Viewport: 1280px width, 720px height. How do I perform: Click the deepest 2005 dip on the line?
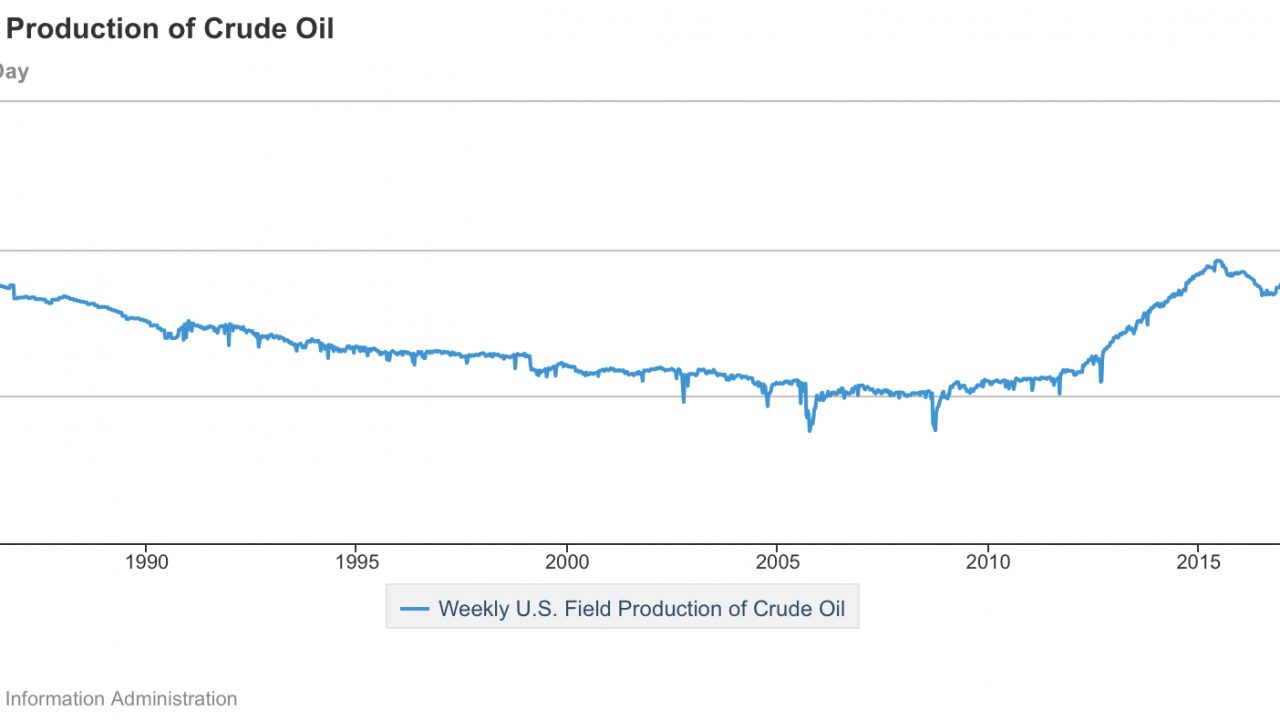(809, 429)
